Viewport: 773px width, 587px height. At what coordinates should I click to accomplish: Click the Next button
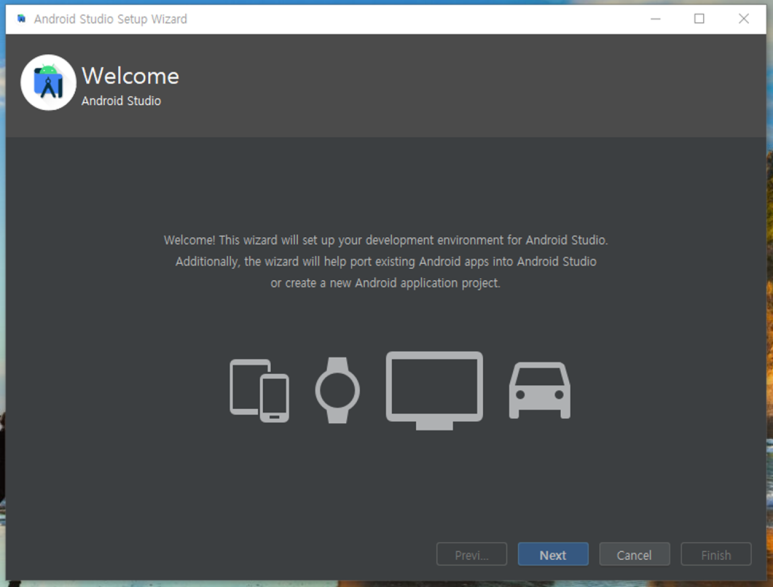click(x=553, y=554)
